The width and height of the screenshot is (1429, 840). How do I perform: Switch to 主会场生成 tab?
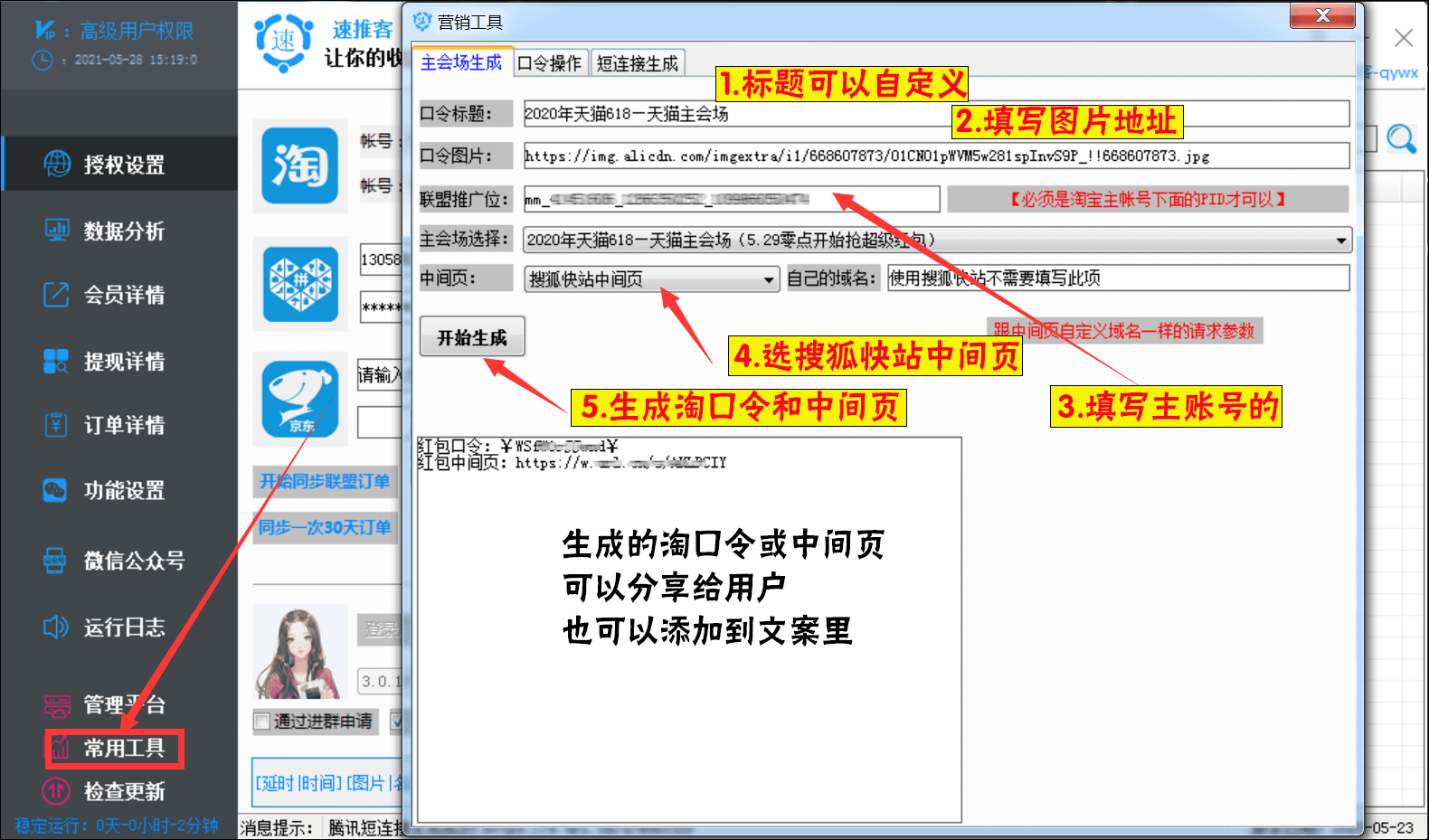(x=461, y=62)
